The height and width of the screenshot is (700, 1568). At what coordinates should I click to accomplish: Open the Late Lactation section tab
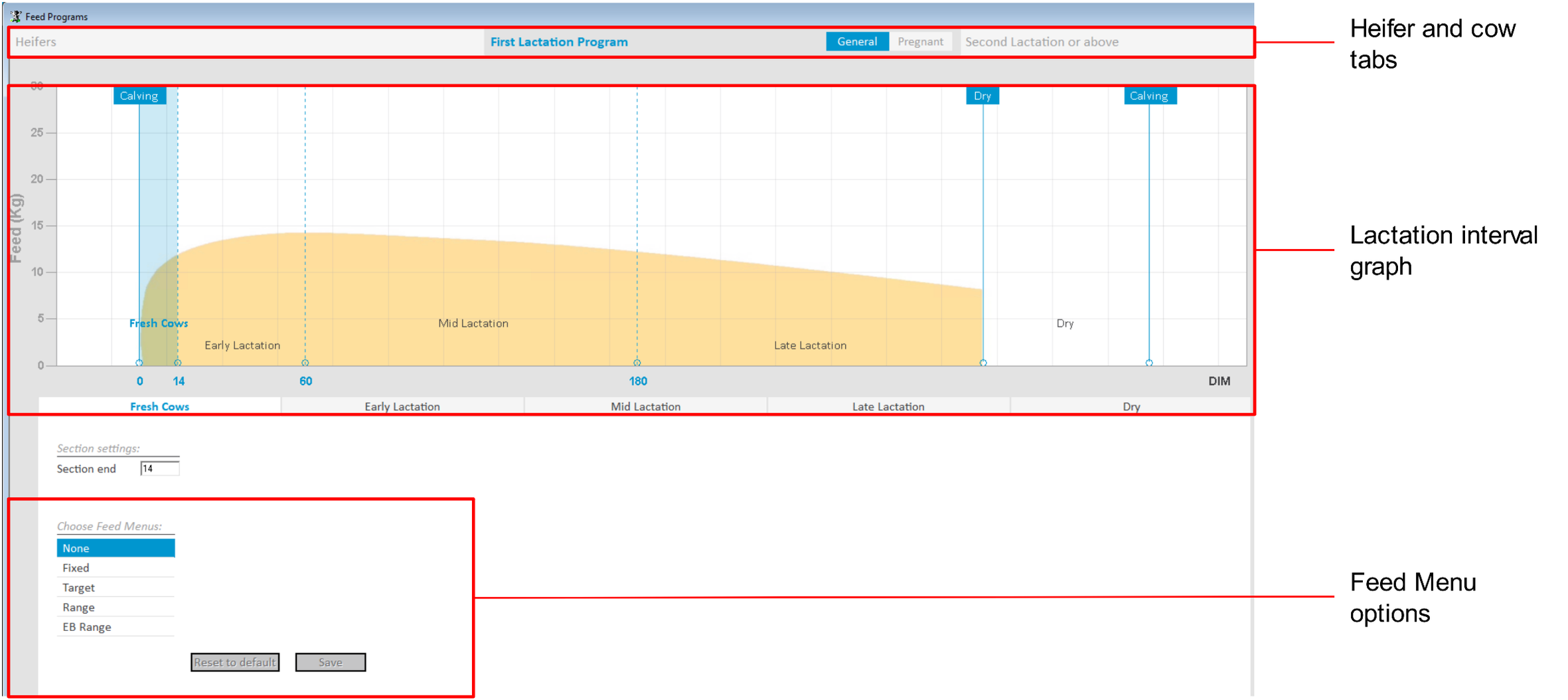[888, 406]
